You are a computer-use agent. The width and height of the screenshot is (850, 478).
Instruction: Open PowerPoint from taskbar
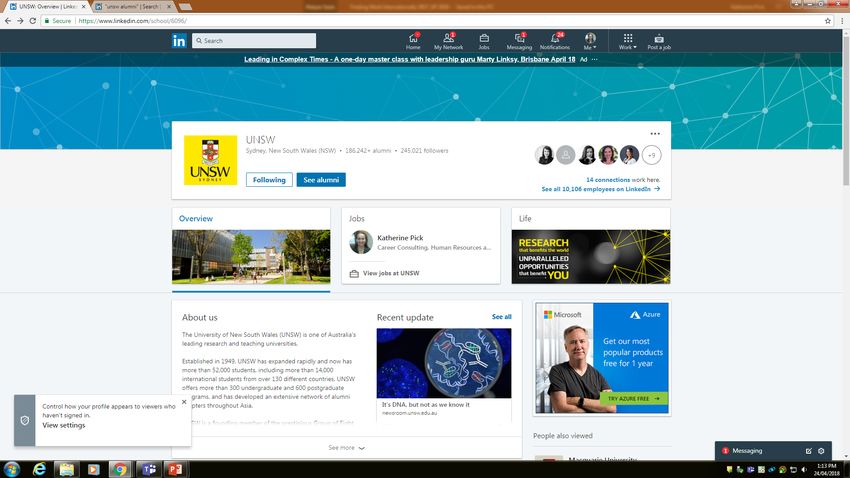(x=176, y=469)
